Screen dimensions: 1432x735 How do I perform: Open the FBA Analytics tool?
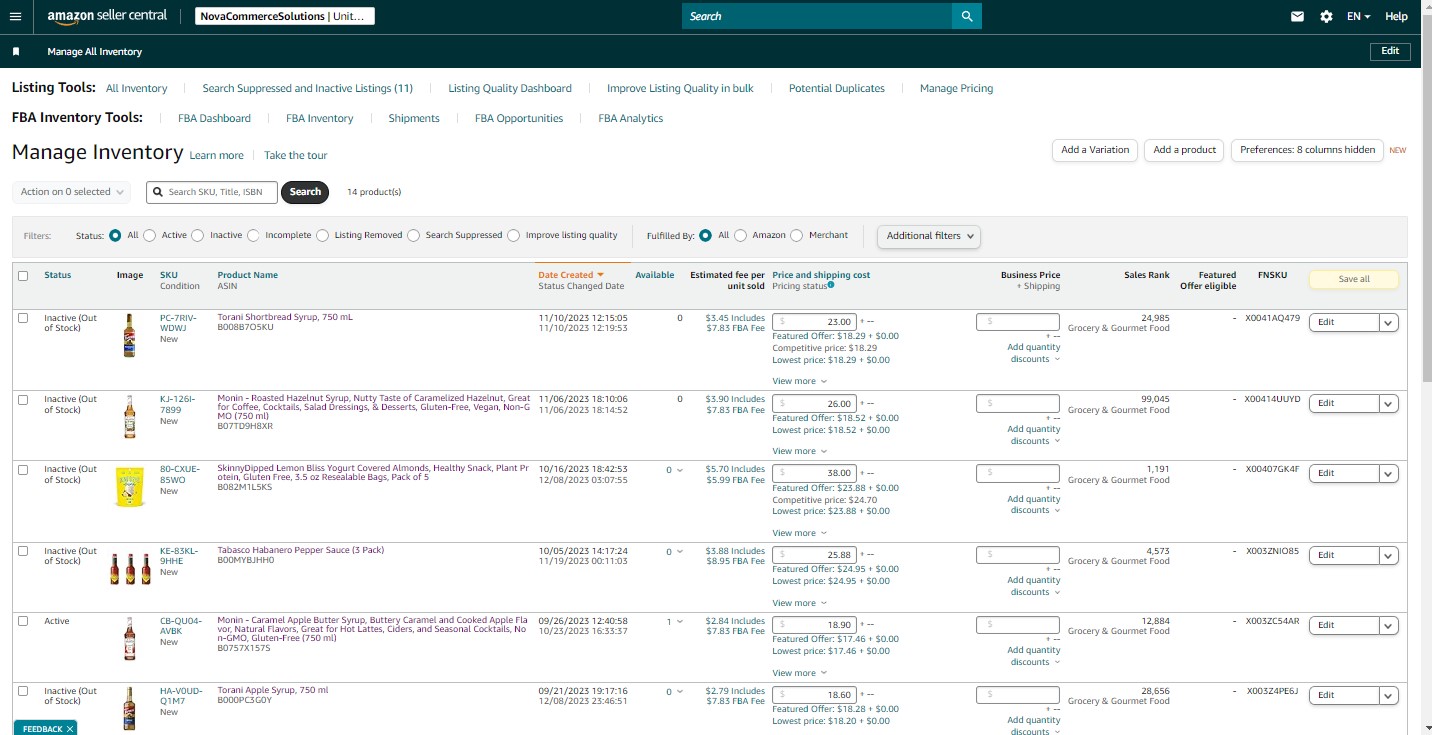coord(631,118)
